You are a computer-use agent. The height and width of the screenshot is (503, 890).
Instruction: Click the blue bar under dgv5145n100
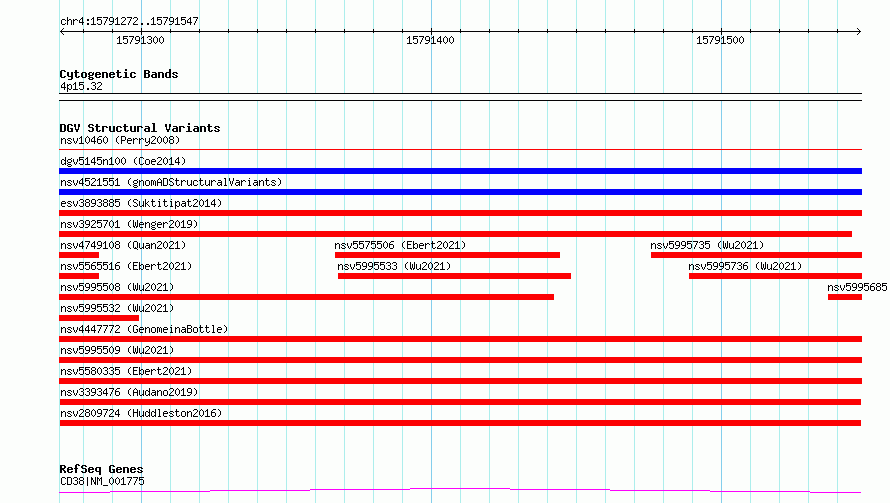click(x=460, y=171)
